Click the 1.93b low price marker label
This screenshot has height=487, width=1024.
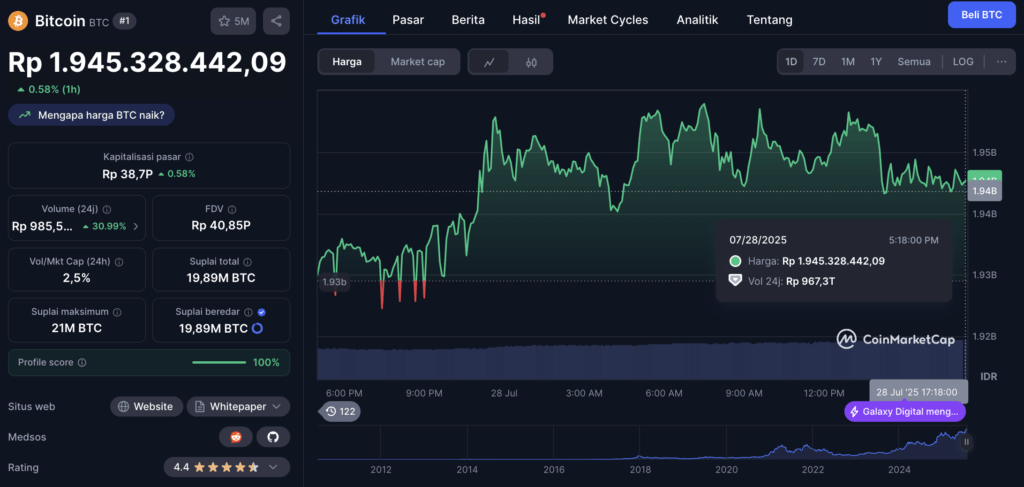[334, 282]
